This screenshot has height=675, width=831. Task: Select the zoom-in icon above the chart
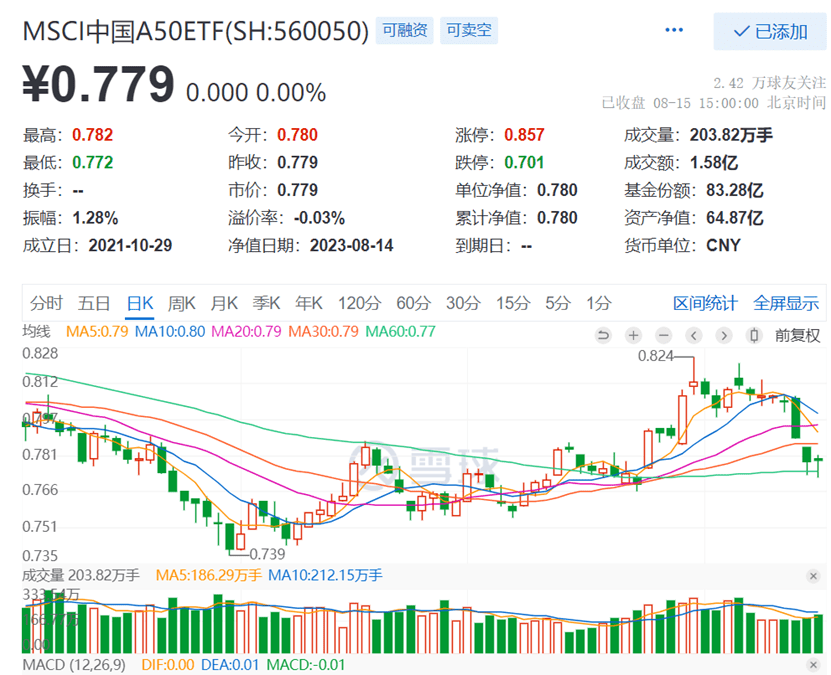pyautogui.click(x=633, y=335)
